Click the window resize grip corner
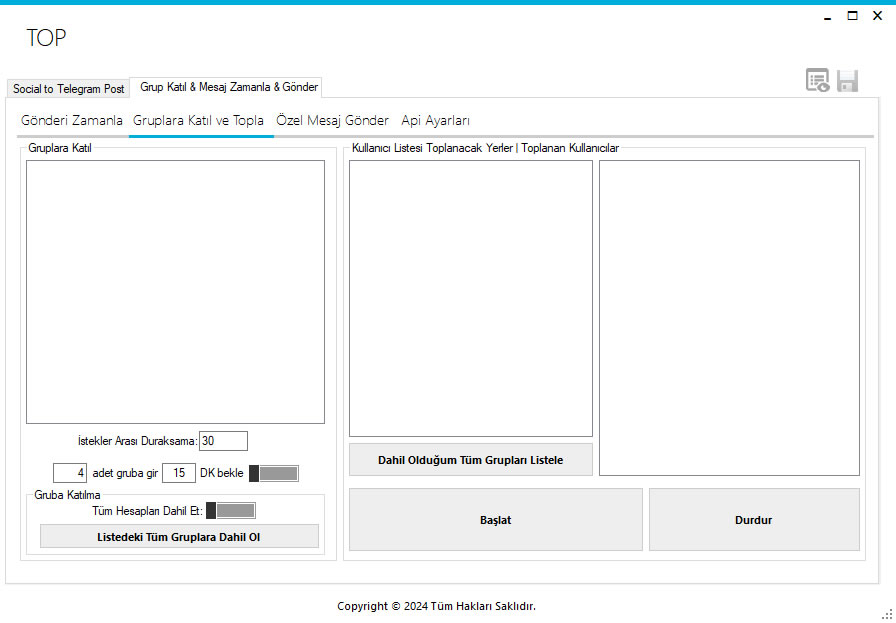Image resolution: width=896 pixels, height=623 pixels. click(889, 614)
